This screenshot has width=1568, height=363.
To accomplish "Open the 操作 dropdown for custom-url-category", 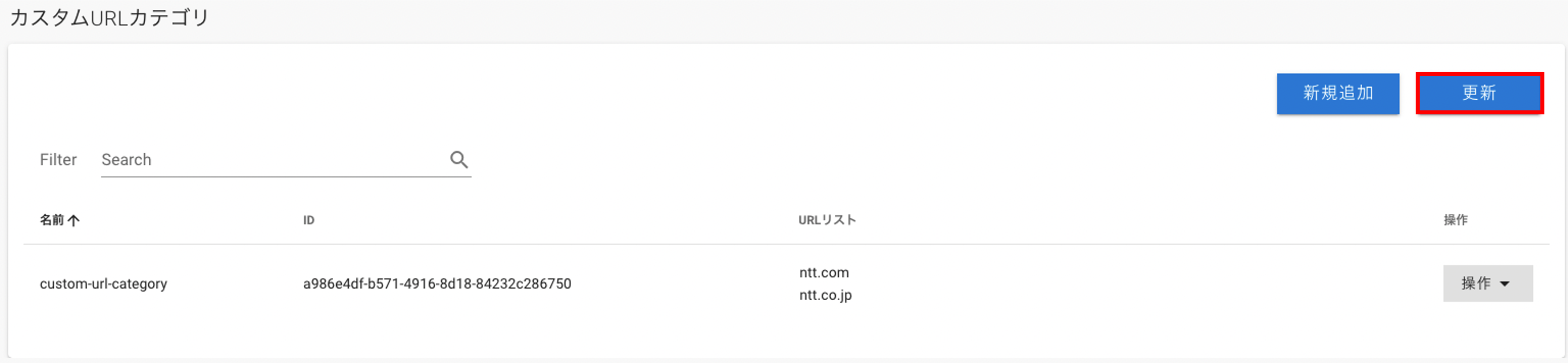I will tap(1488, 283).
